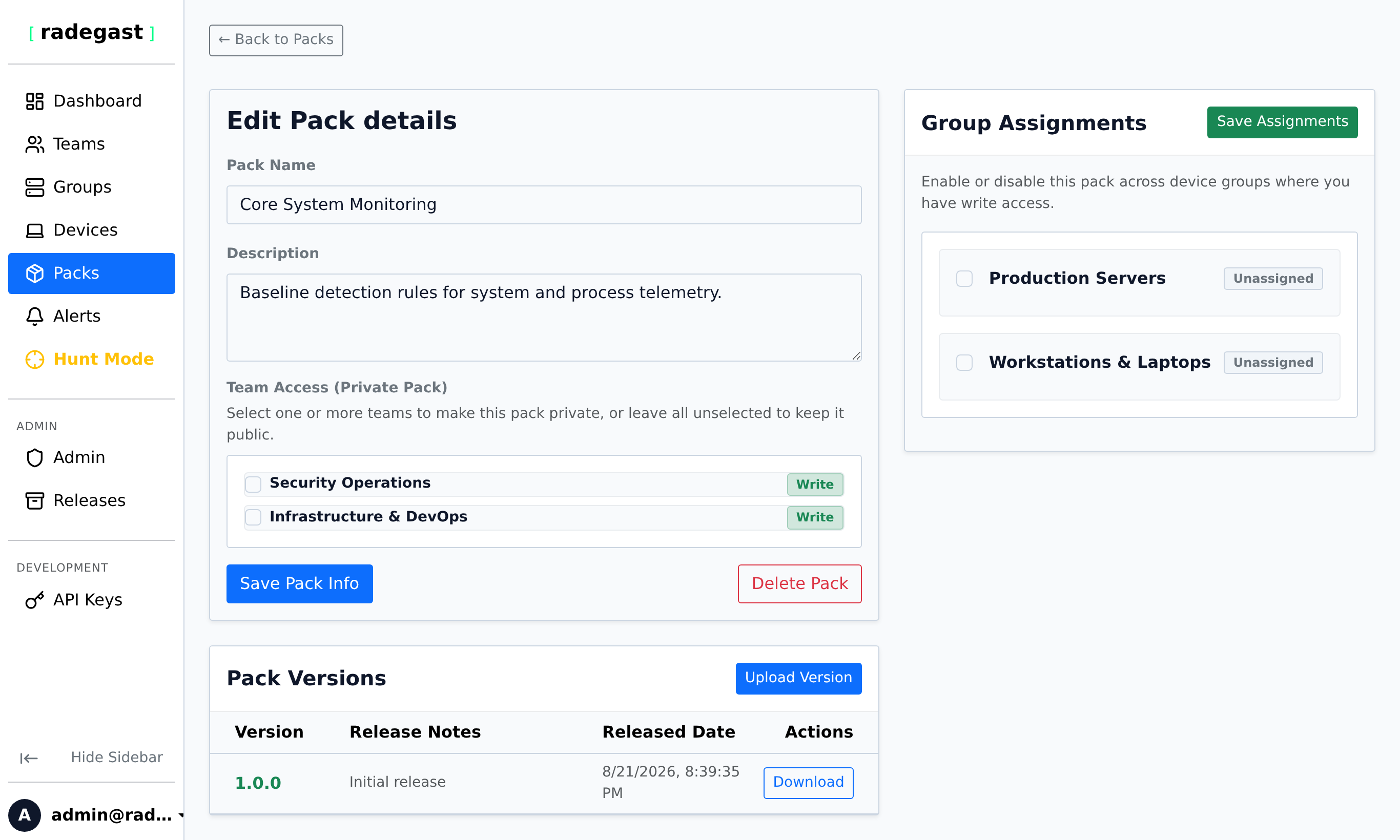Download pack version 1.0.0

point(808,783)
